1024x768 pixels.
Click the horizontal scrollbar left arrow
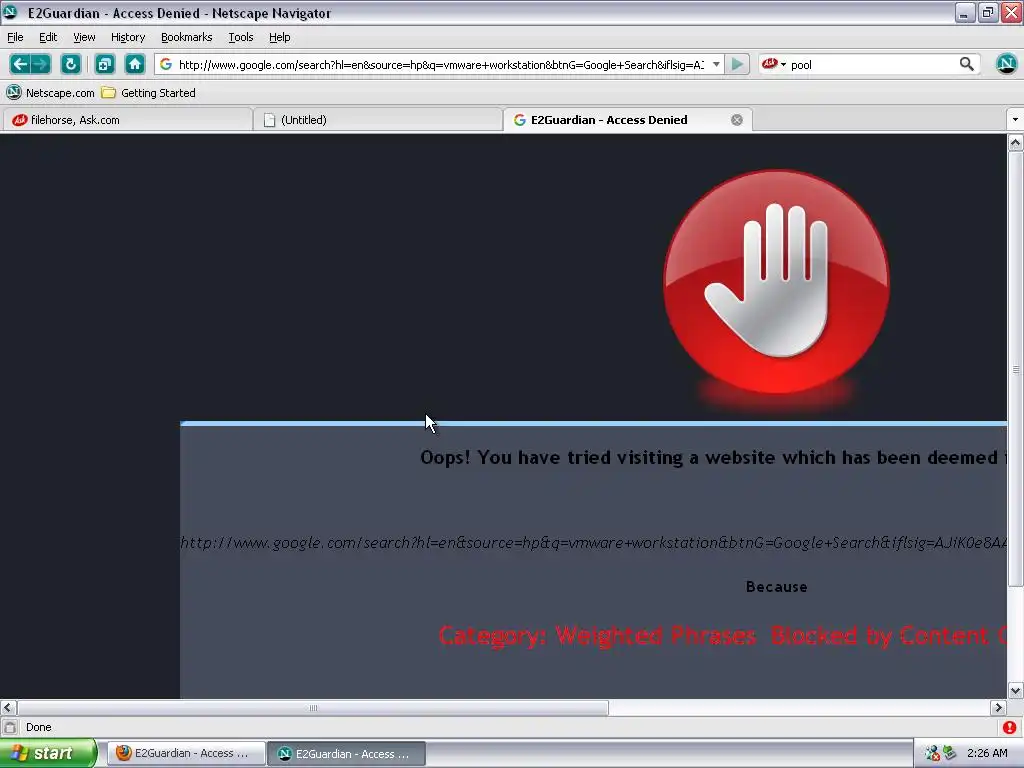pyautogui.click(x=8, y=708)
